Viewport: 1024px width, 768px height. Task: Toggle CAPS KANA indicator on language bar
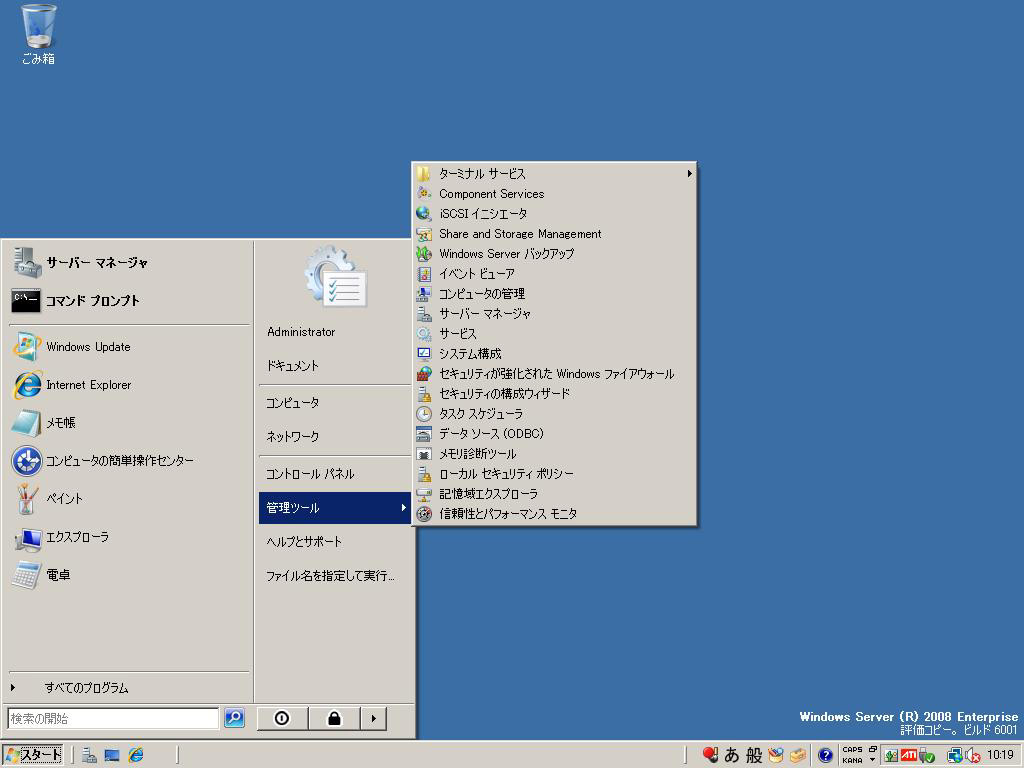(x=852, y=755)
